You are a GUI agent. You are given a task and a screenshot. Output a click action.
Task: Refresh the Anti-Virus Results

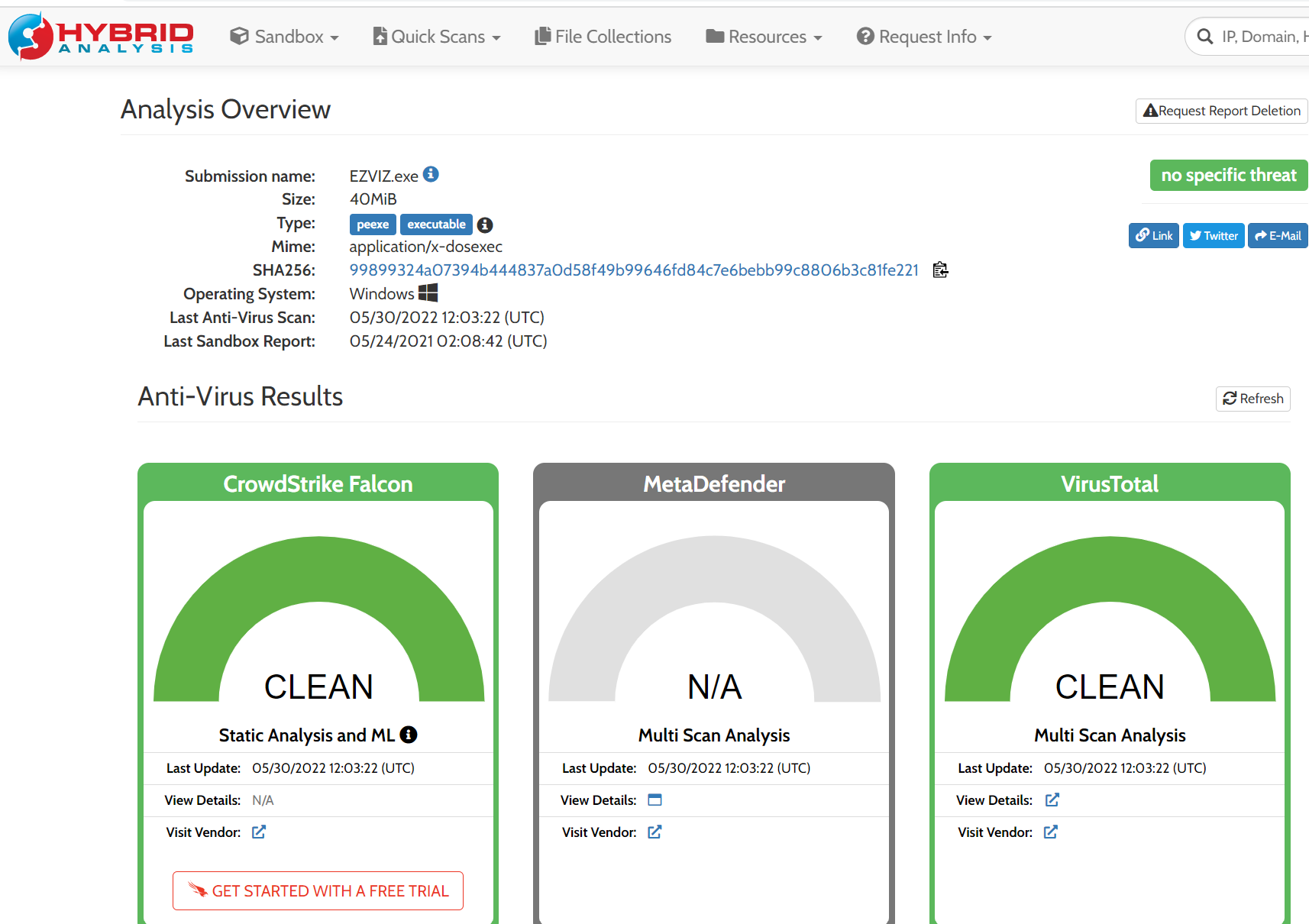1253,399
